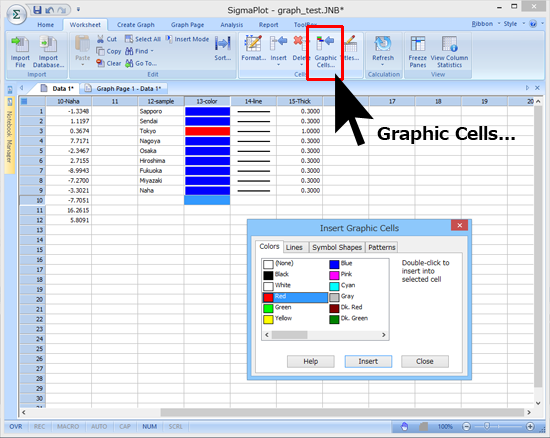Adjust the zoom slider in status bar
The image size is (550, 438).
pos(486,426)
